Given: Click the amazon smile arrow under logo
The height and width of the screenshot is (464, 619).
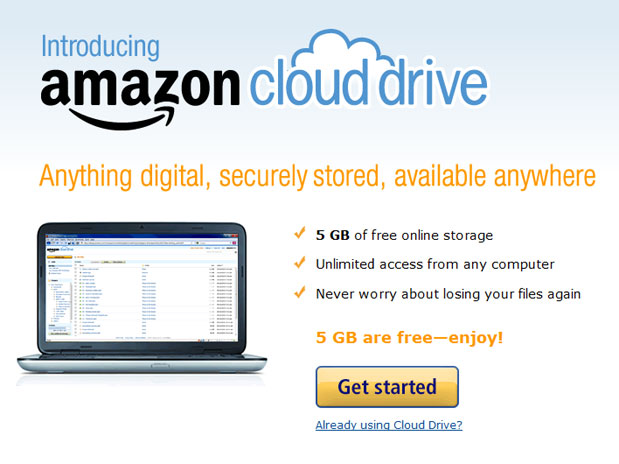Looking at the screenshot, I should pyautogui.click(x=121, y=118).
